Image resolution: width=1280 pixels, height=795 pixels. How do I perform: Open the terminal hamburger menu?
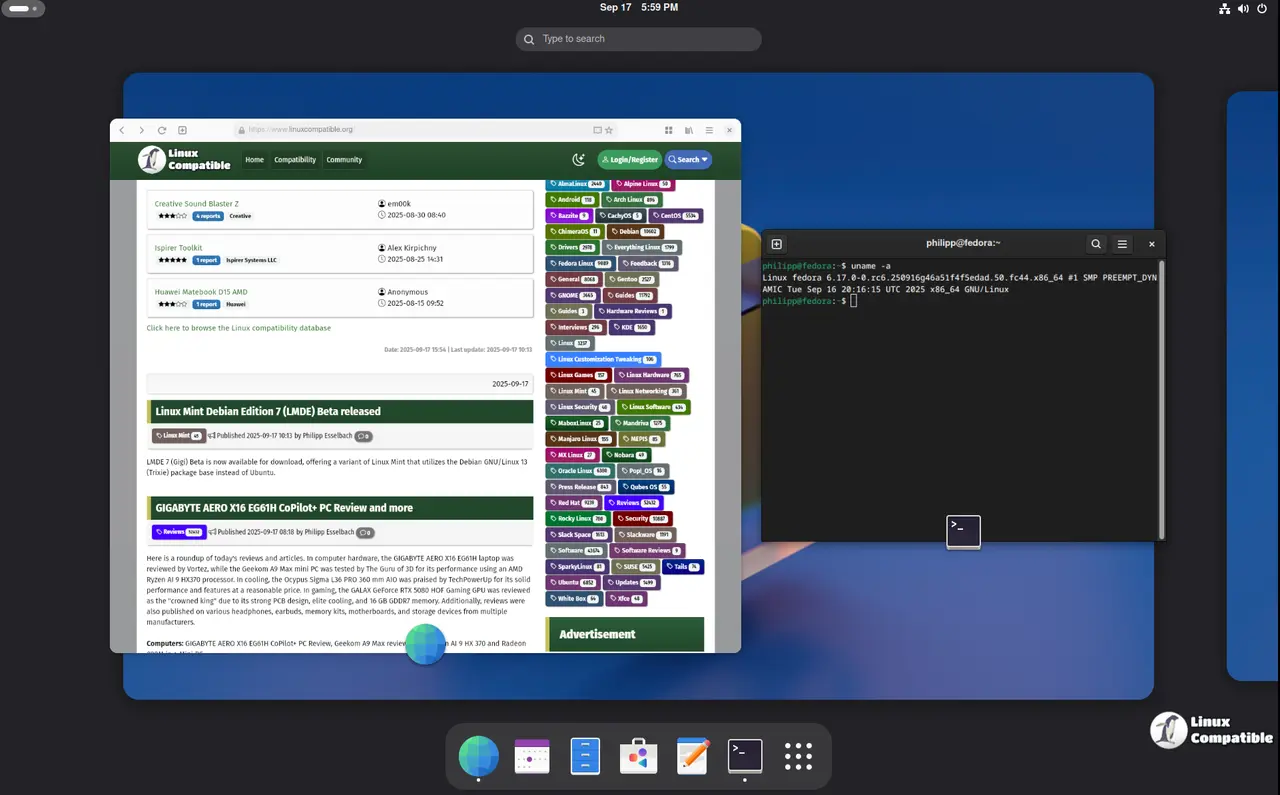[x=1122, y=243]
